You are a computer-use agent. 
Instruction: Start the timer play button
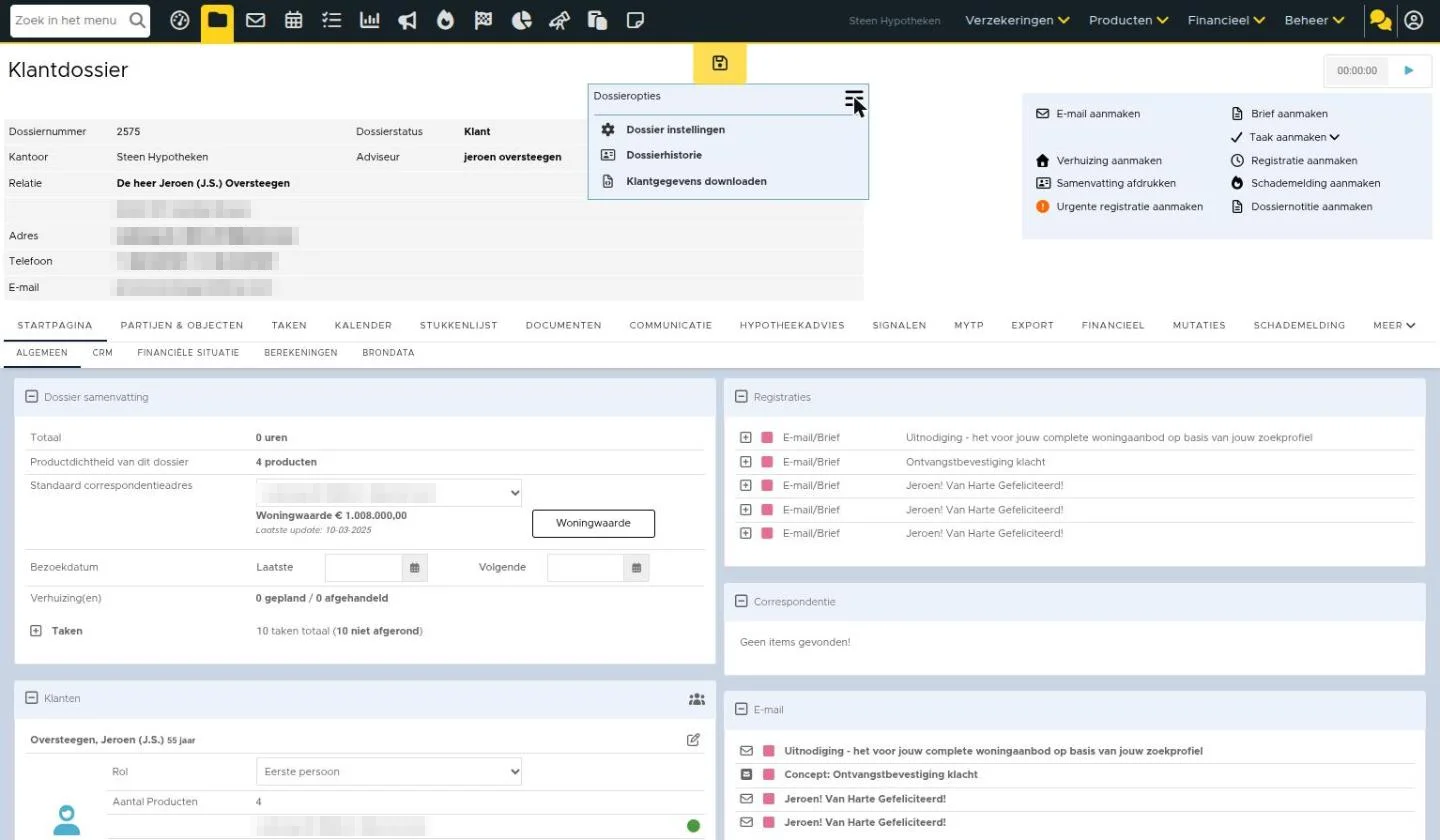point(1409,71)
